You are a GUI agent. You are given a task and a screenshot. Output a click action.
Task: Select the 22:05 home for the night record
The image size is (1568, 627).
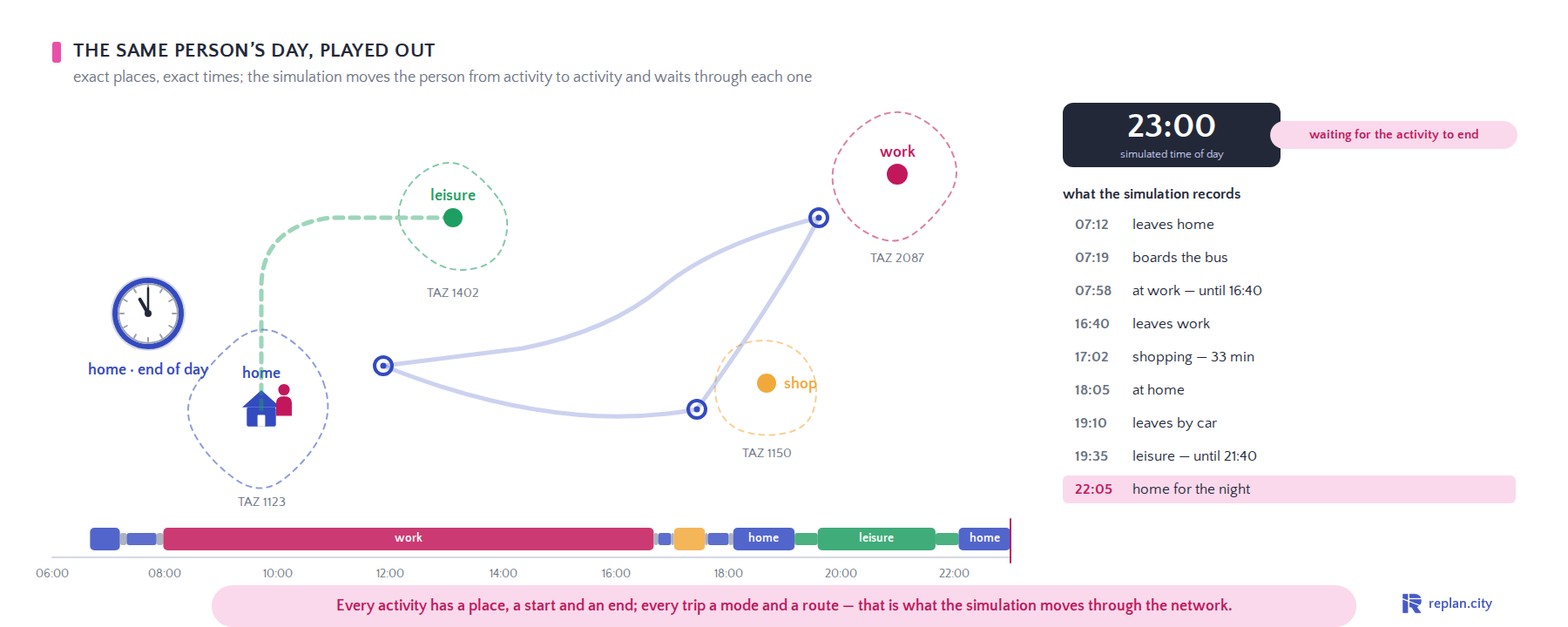tap(1289, 489)
